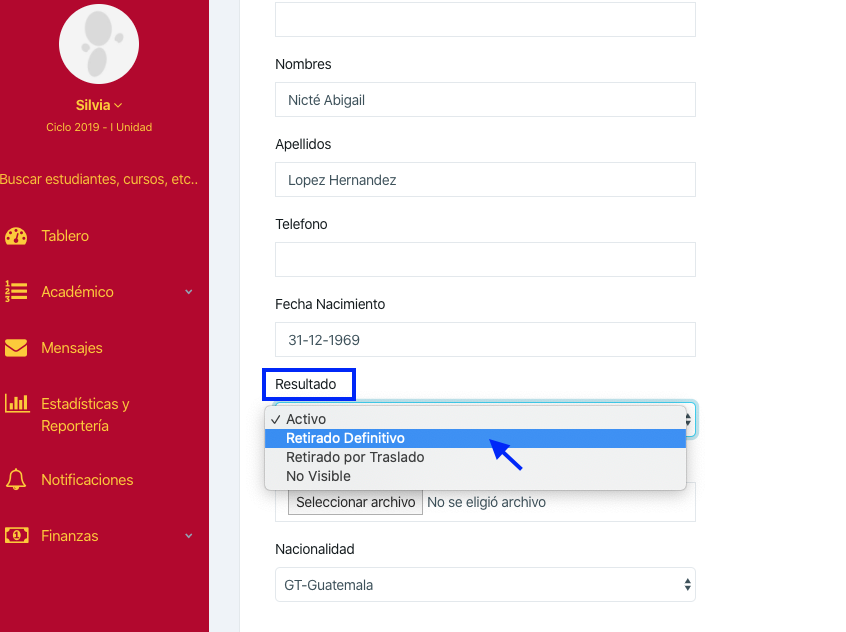Image resolution: width=846 pixels, height=632 pixels.
Task: Click the user avatar picture
Action: 99,44
